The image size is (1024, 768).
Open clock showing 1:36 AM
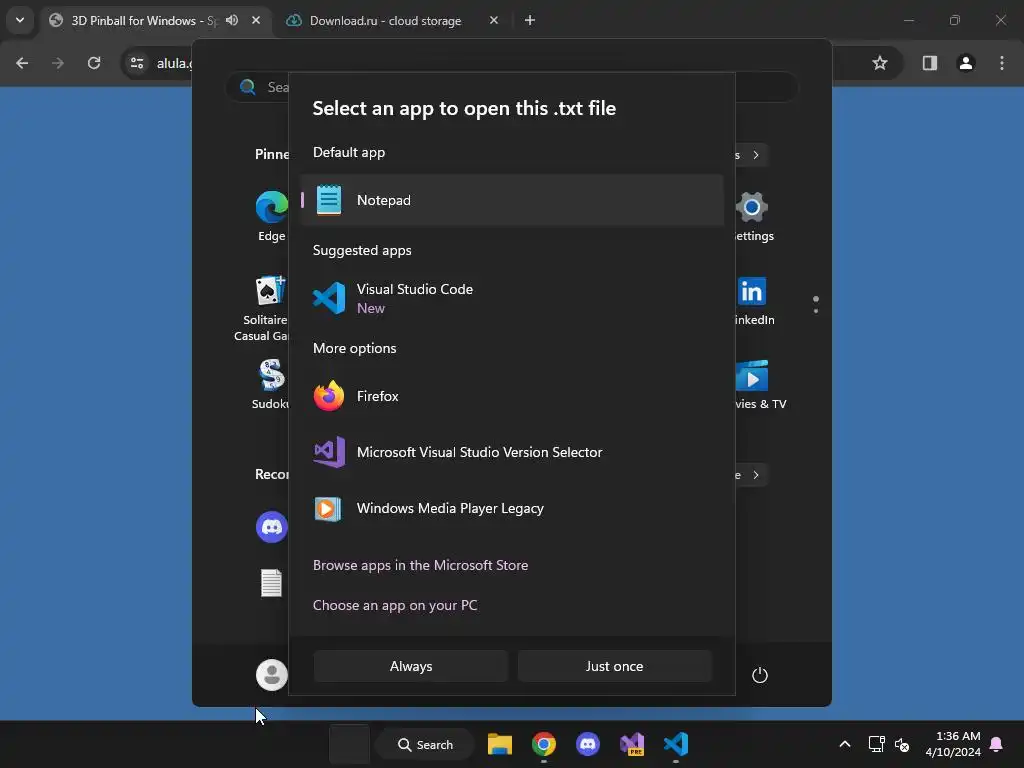(x=953, y=744)
